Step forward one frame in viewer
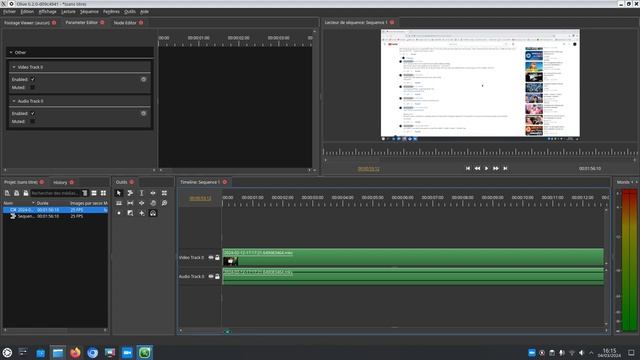The height and width of the screenshot is (360, 640). point(496,168)
